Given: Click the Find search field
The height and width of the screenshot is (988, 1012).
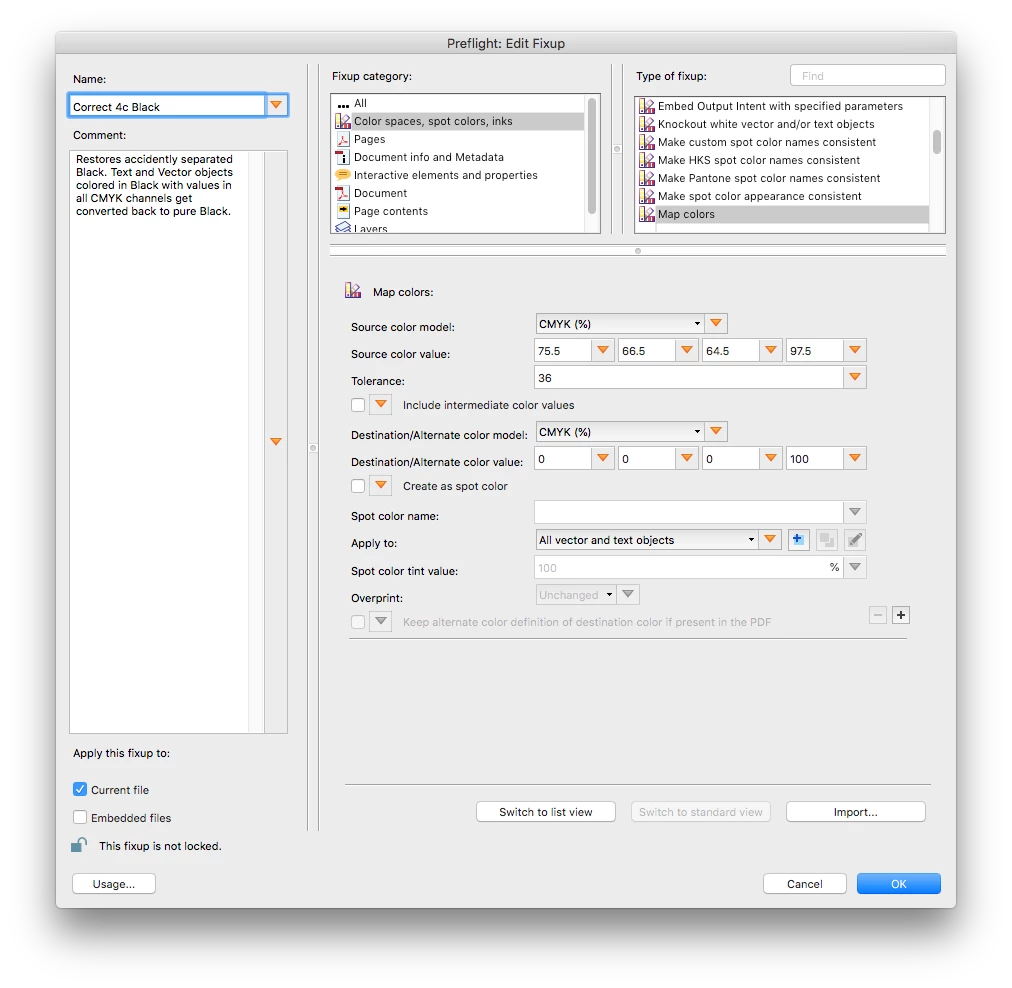Looking at the screenshot, I should click(867, 76).
